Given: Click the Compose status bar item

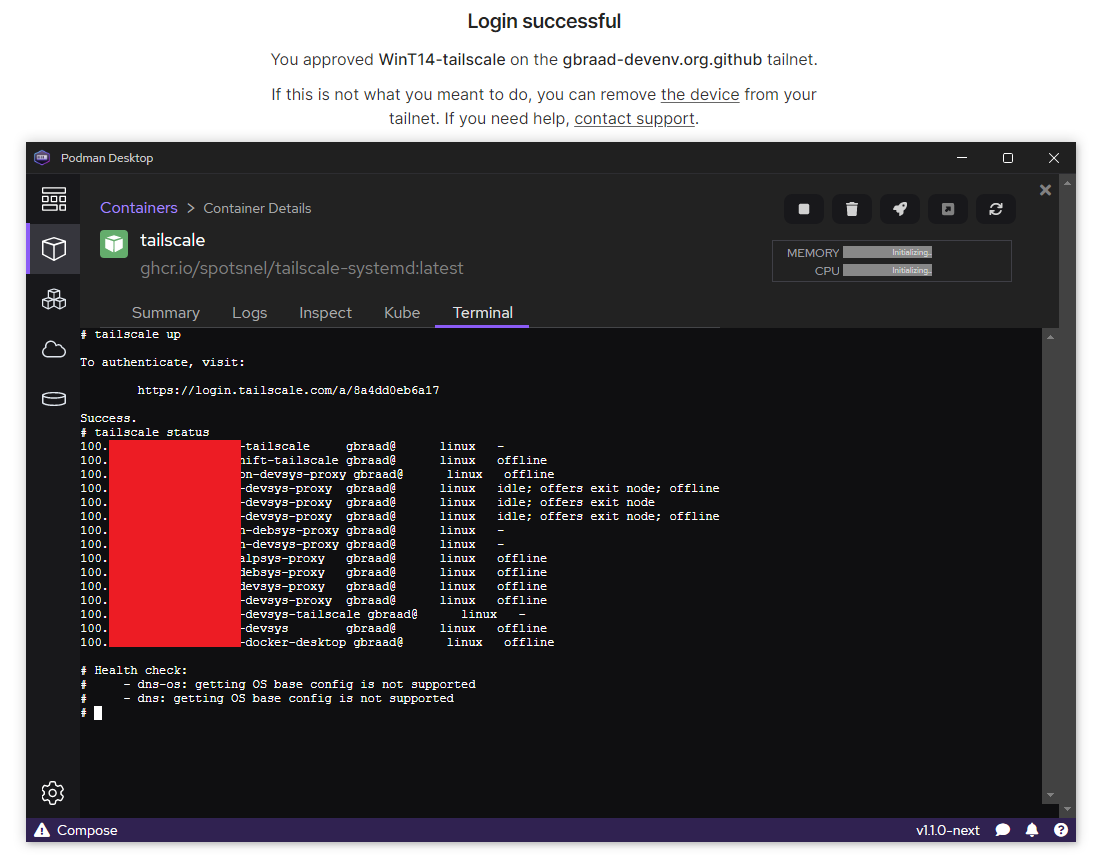Looking at the screenshot, I should click(x=87, y=830).
